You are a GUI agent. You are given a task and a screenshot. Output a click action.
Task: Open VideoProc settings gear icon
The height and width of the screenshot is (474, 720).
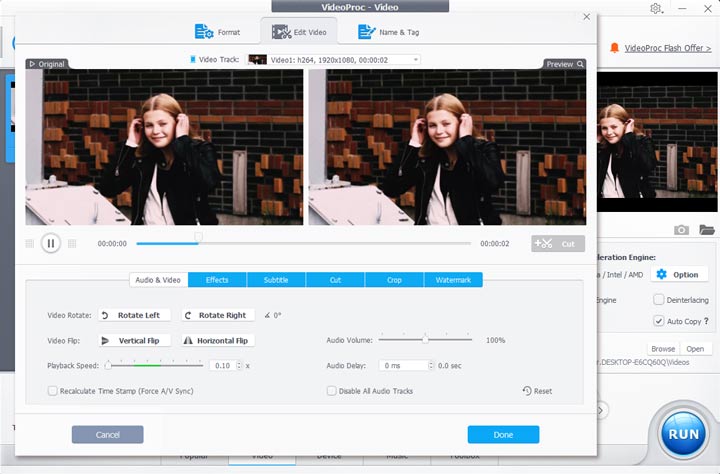click(x=656, y=8)
